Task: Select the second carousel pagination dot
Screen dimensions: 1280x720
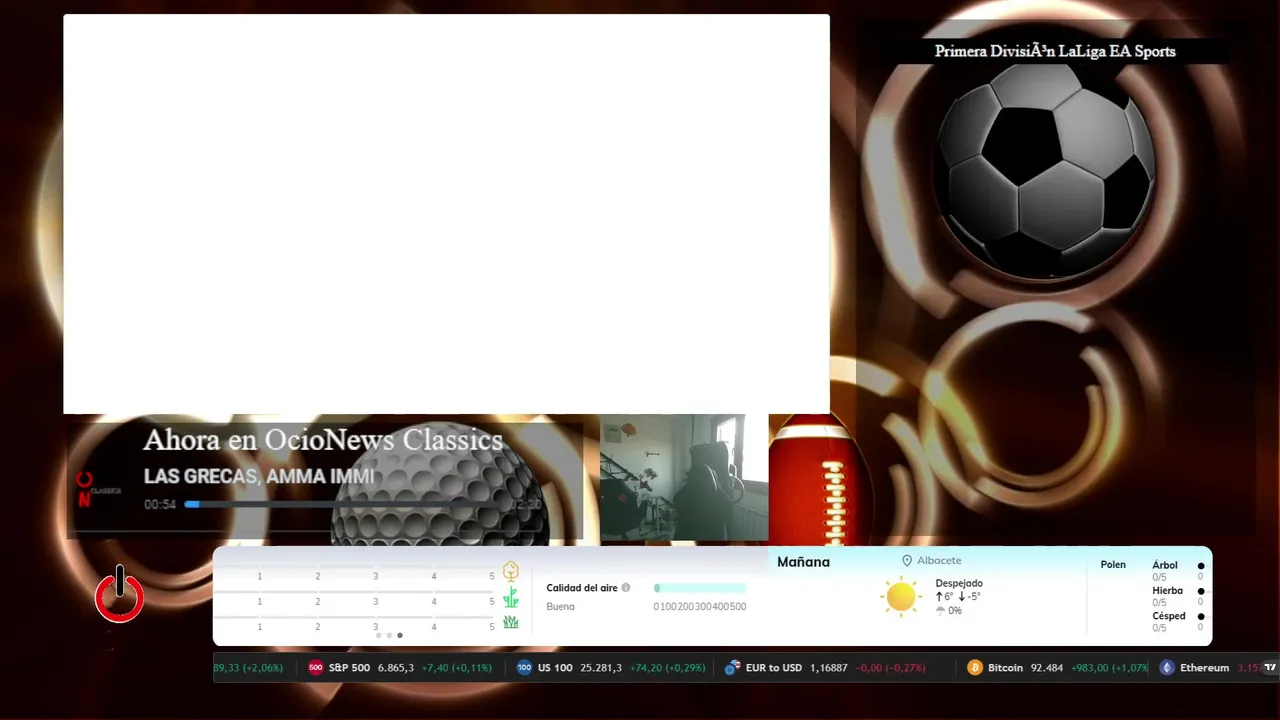Action: [389, 635]
